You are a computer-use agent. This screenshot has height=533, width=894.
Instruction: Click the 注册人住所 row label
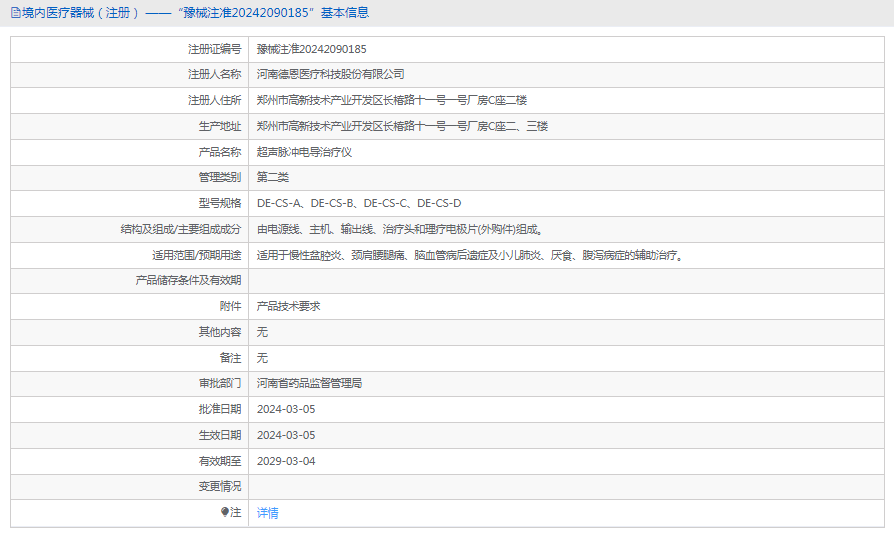[214, 100]
